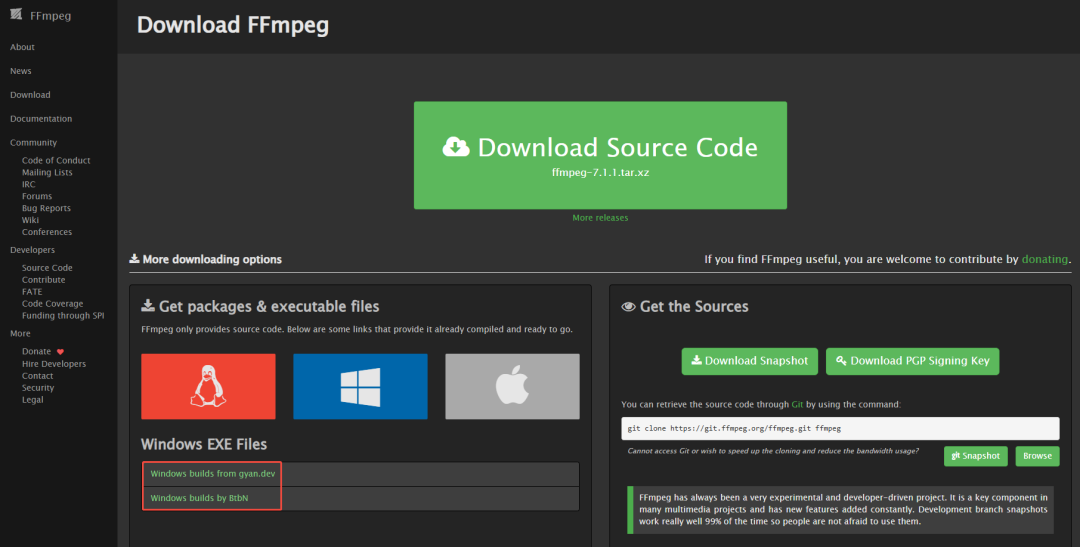Open Funding through SPI link

pyautogui.click(x=63, y=316)
